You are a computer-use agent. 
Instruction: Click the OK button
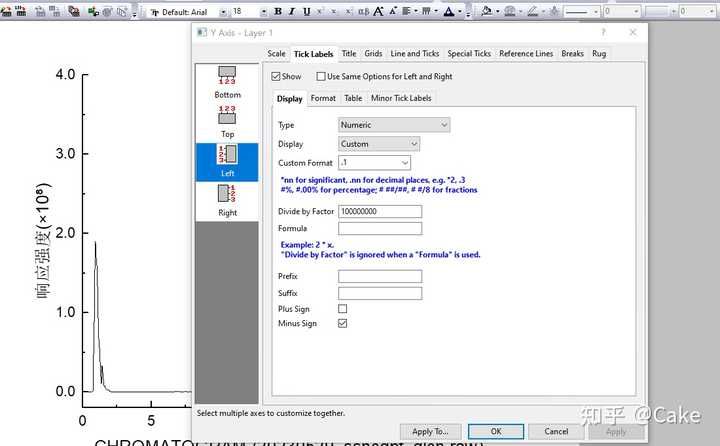(x=496, y=431)
